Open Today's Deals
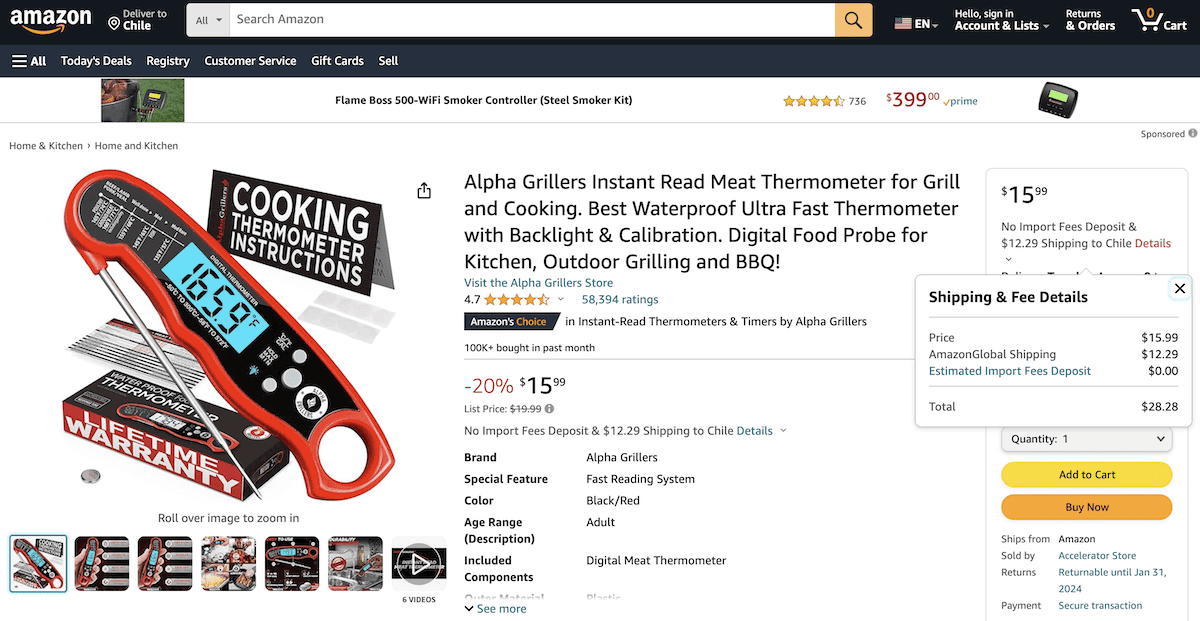Image resolution: width=1200 pixels, height=621 pixels. pyautogui.click(x=96, y=60)
